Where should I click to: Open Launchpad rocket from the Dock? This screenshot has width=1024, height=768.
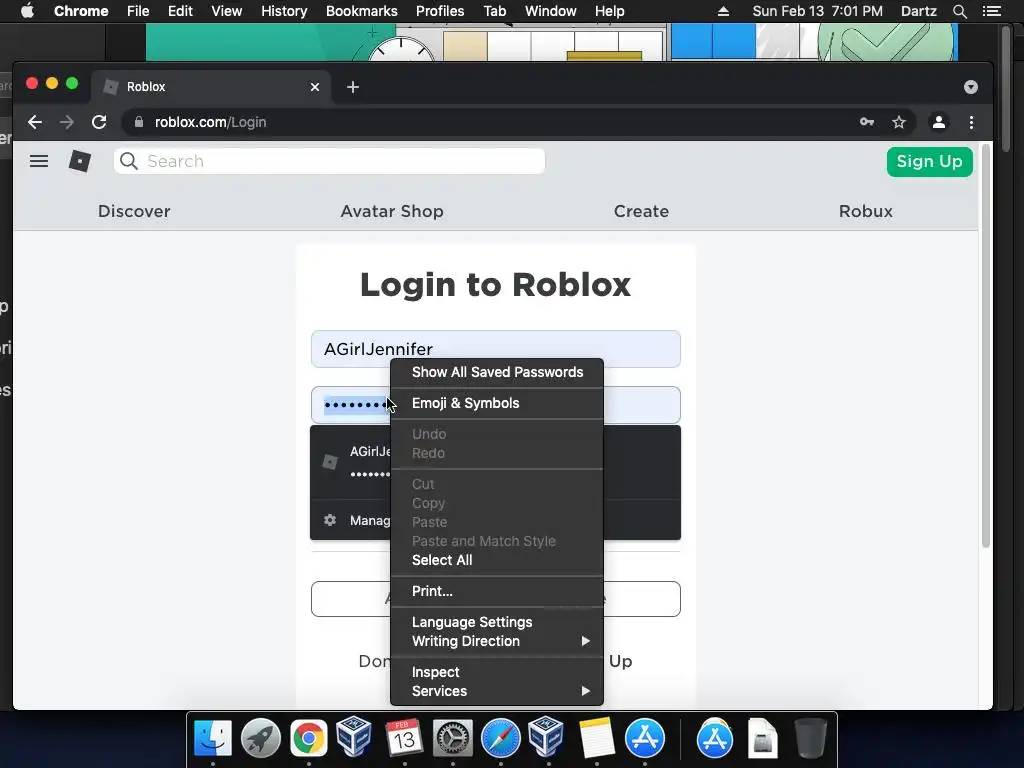[x=261, y=738]
